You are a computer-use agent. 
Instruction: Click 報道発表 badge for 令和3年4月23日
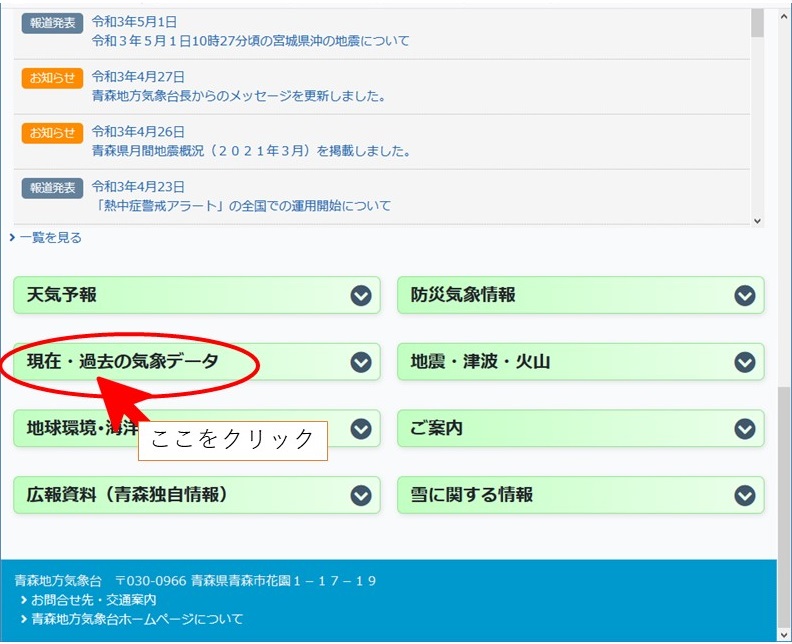click(52, 188)
